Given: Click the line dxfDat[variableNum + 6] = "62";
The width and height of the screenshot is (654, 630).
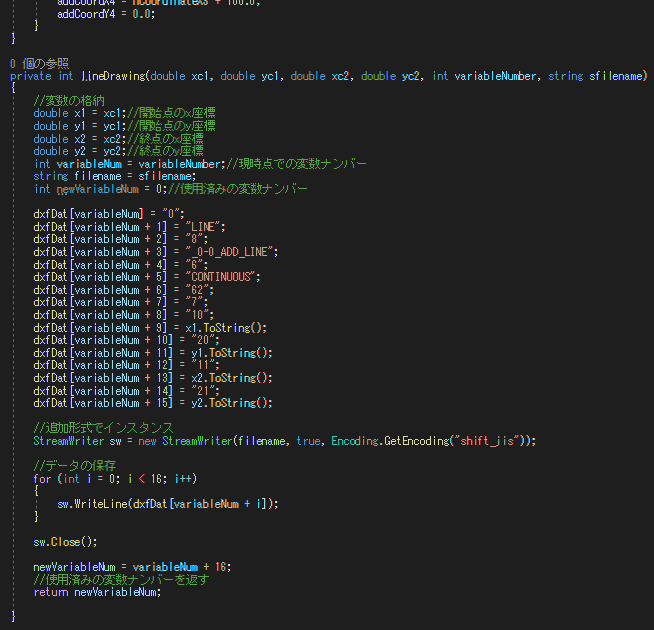Looking at the screenshot, I should pos(123,290).
